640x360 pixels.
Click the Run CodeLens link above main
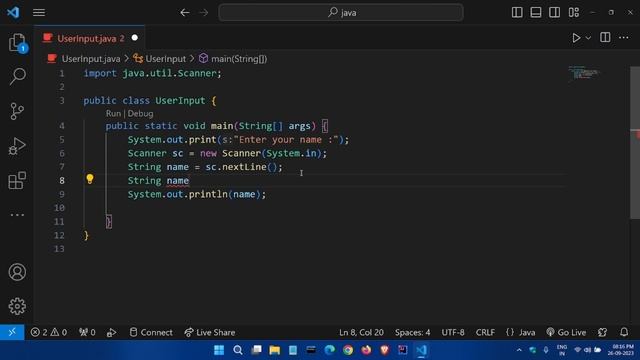point(113,113)
